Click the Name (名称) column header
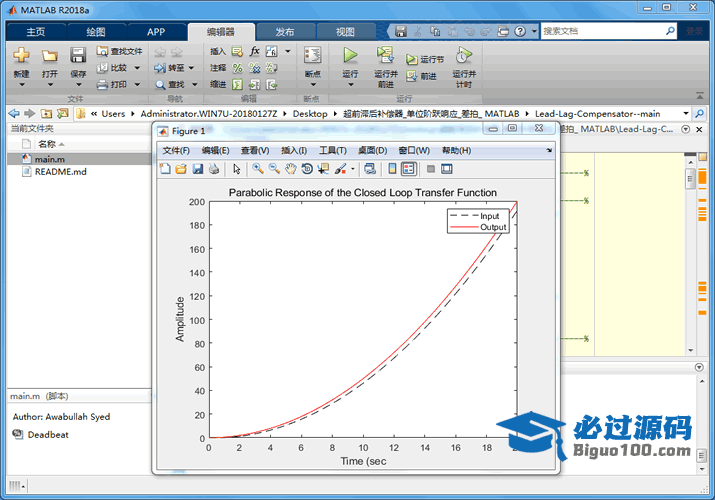 47,144
